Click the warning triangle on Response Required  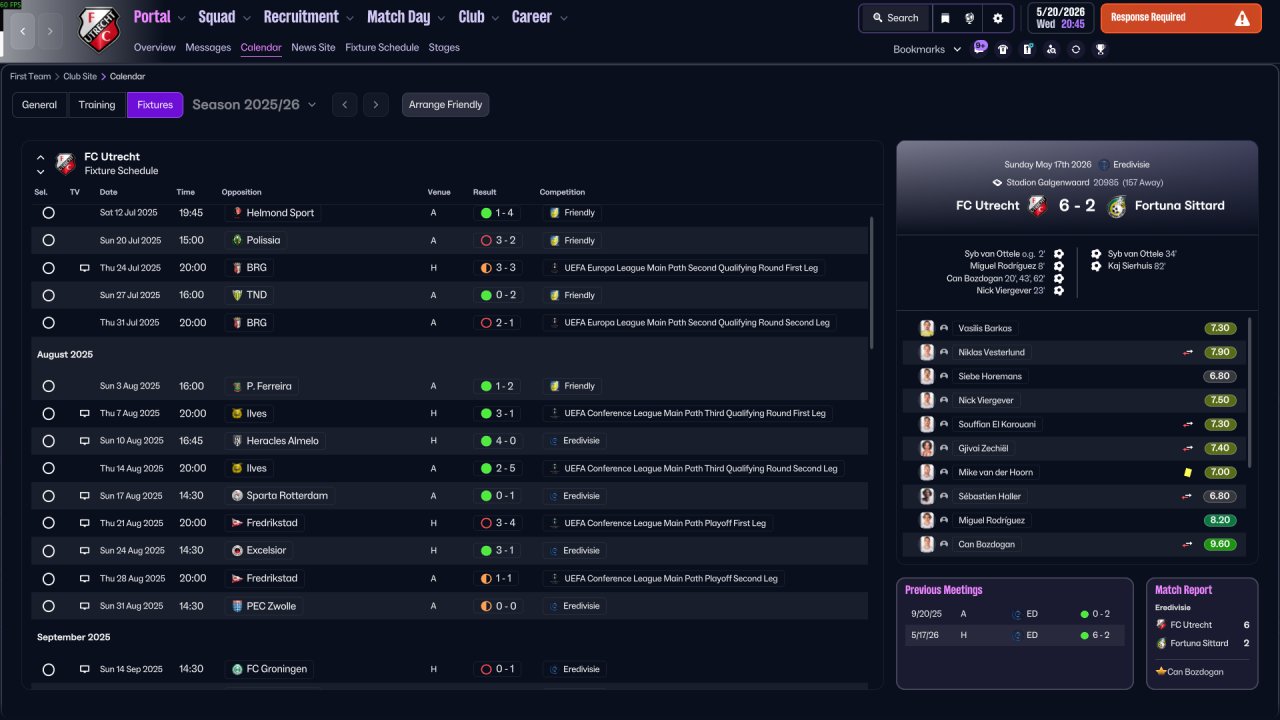(1242, 18)
